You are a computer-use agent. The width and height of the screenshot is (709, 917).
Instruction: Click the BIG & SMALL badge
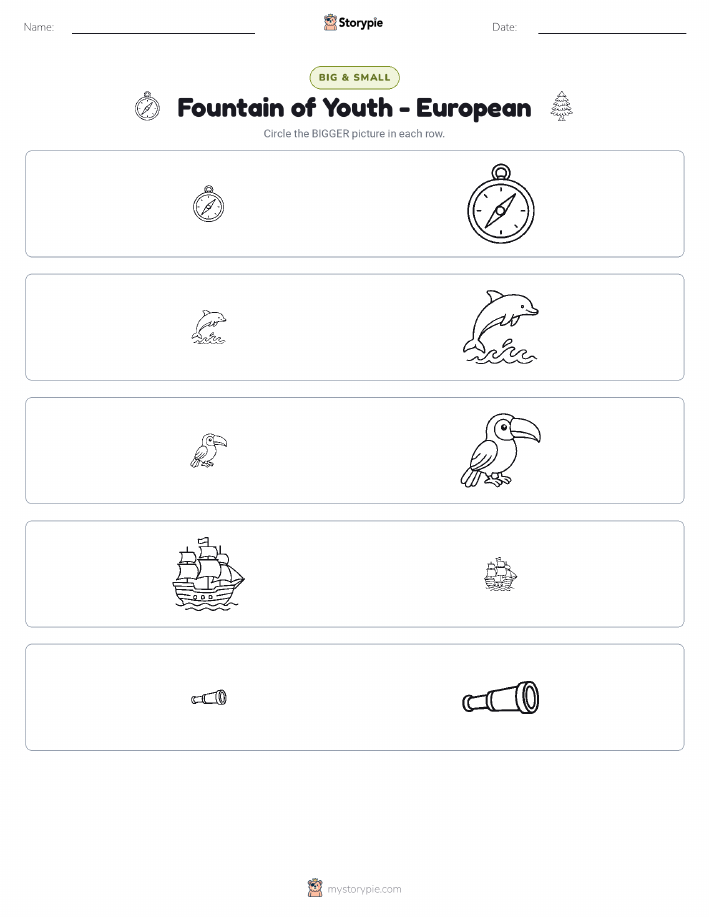[x=354, y=77]
